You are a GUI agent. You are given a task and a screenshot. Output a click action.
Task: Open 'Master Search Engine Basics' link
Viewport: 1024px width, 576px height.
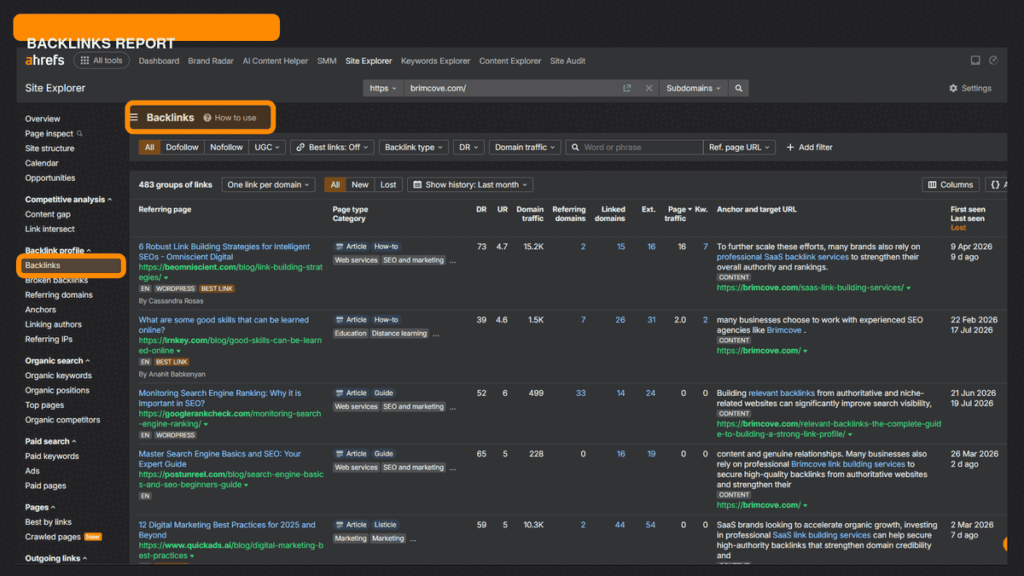click(219, 458)
